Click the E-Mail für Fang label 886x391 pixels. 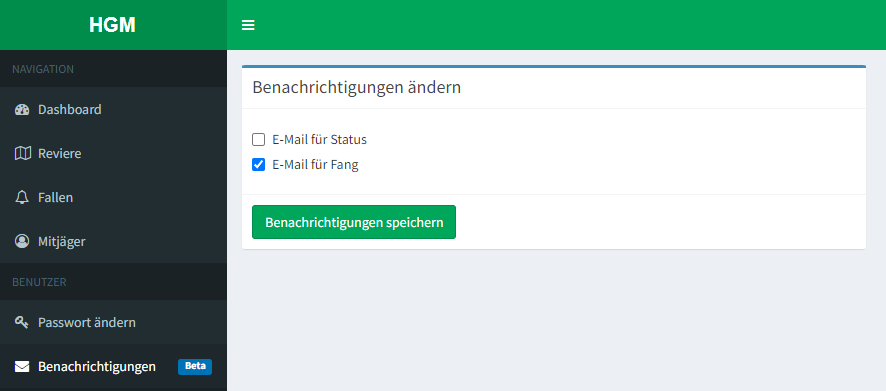(x=315, y=165)
